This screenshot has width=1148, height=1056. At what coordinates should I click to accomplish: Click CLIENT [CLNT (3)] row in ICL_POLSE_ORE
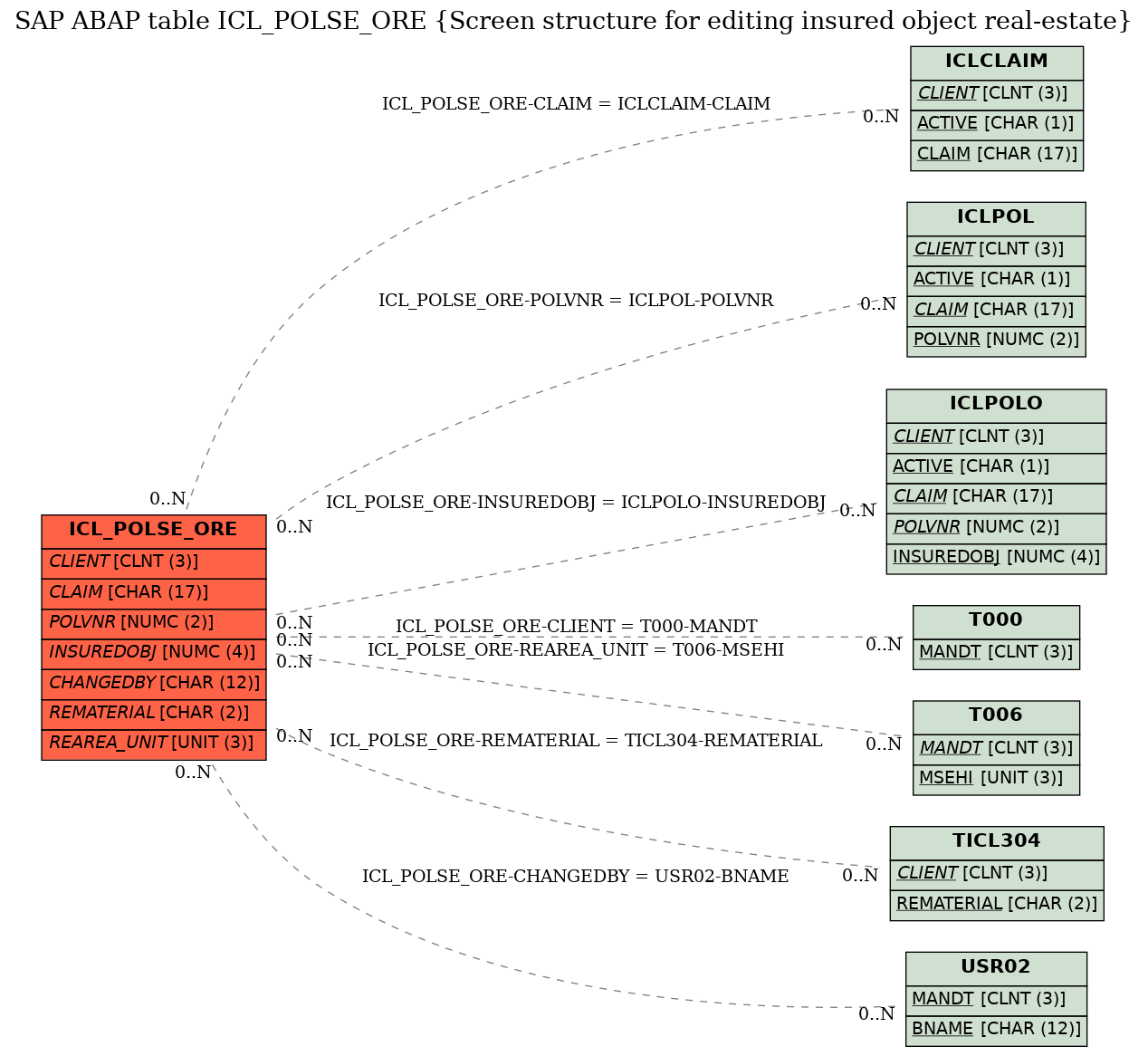pyautogui.click(x=154, y=562)
